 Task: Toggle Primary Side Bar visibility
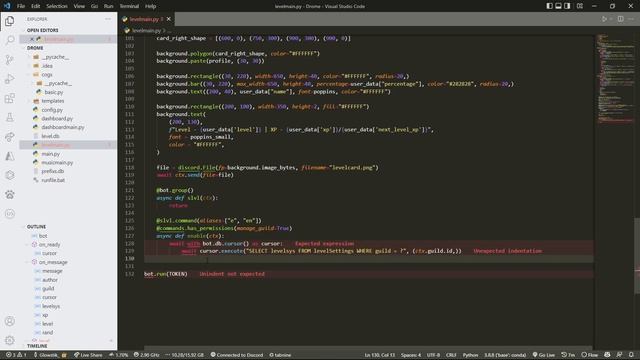(x=549, y=6)
